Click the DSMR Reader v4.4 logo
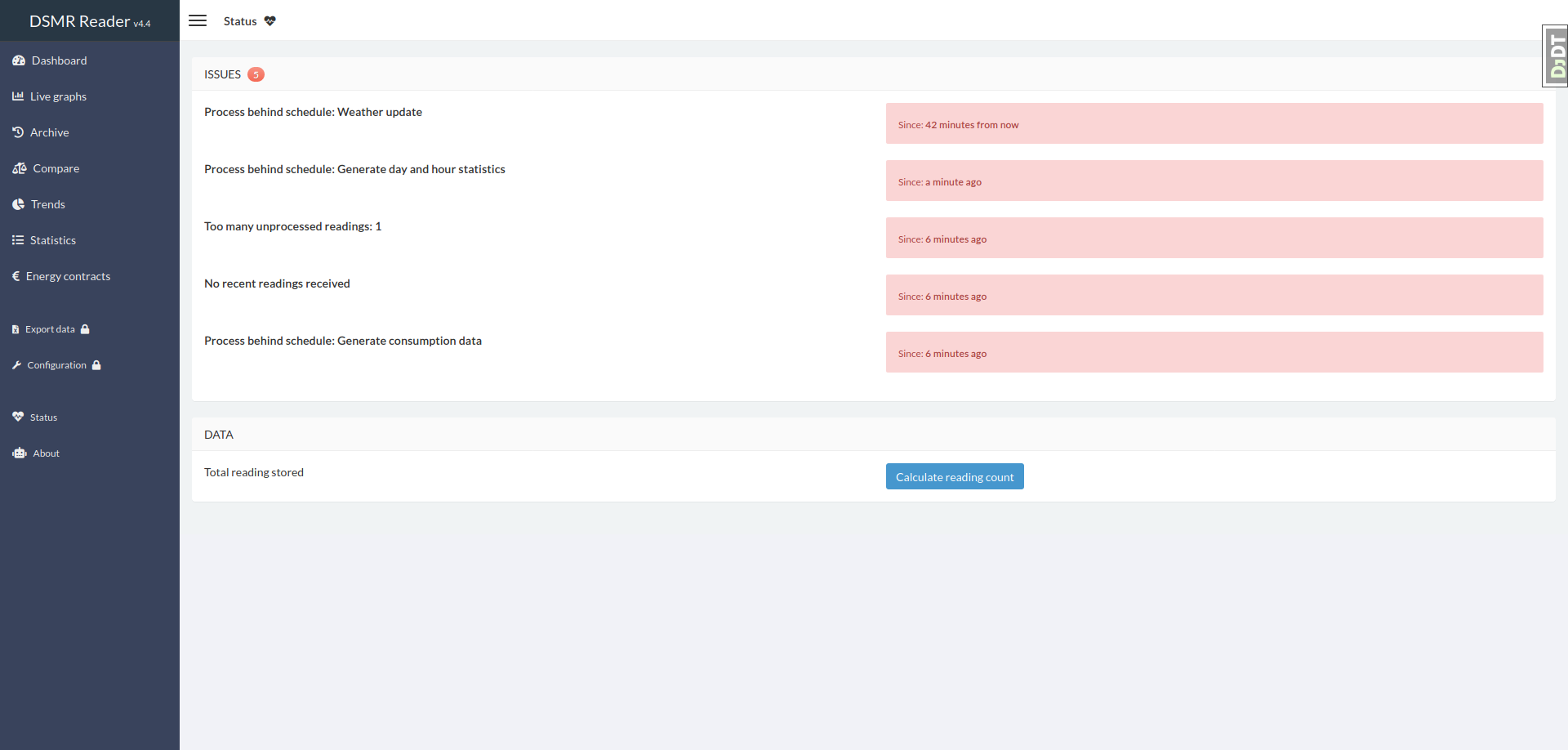 90,21
